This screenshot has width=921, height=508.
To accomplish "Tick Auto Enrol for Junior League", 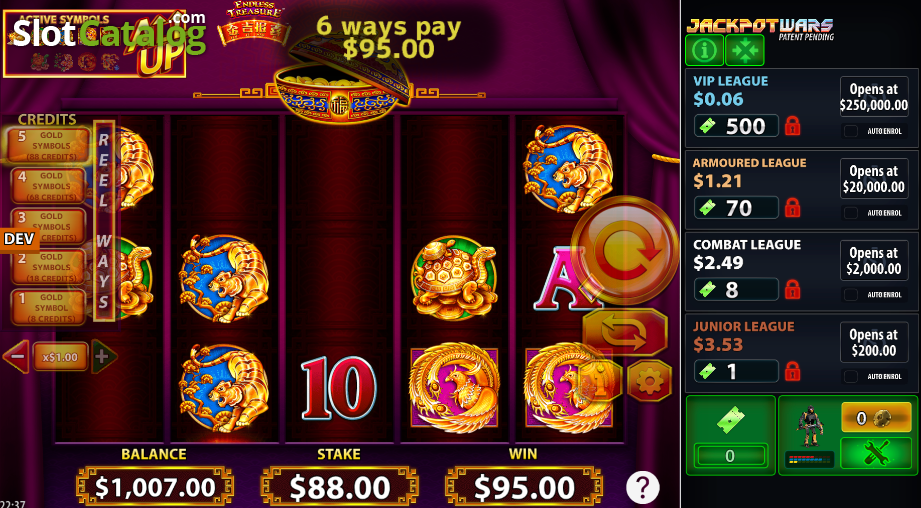I will (851, 376).
